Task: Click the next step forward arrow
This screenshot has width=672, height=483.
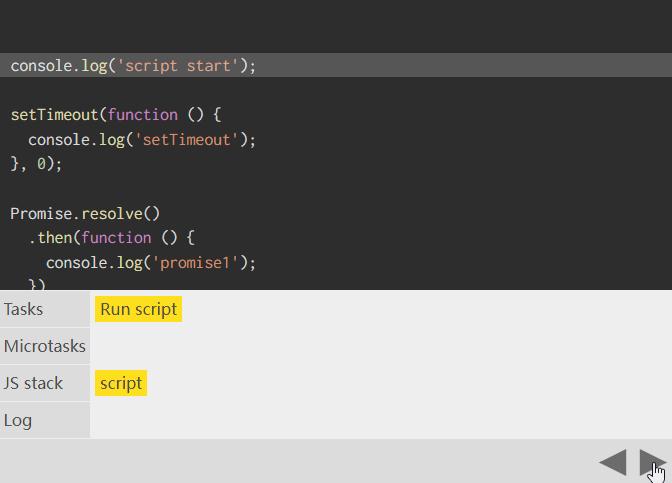Action: tap(651, 462)
